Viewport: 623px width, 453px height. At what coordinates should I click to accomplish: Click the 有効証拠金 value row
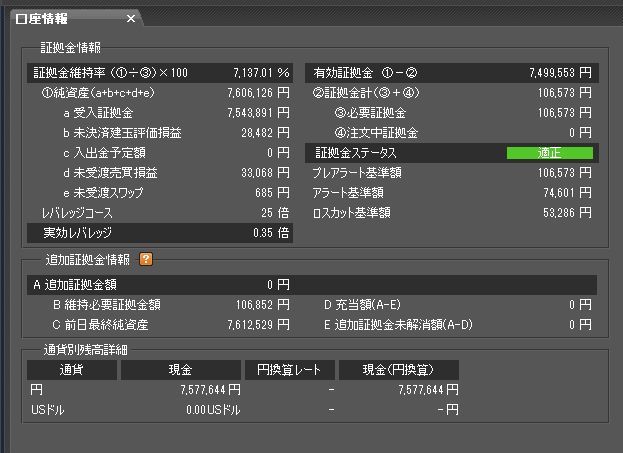451,73
